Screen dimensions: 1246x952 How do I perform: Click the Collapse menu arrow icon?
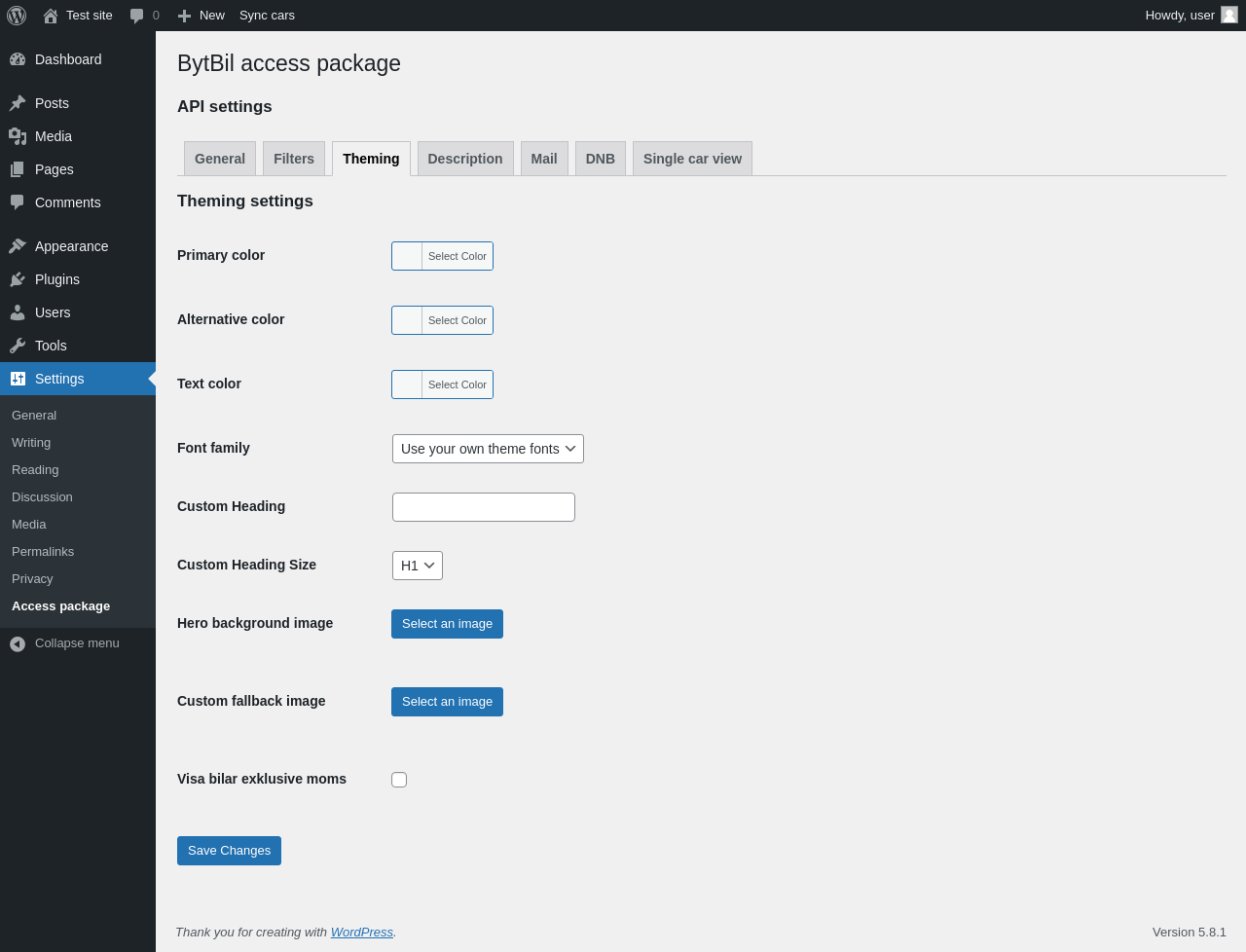click(x=18, y=643)
